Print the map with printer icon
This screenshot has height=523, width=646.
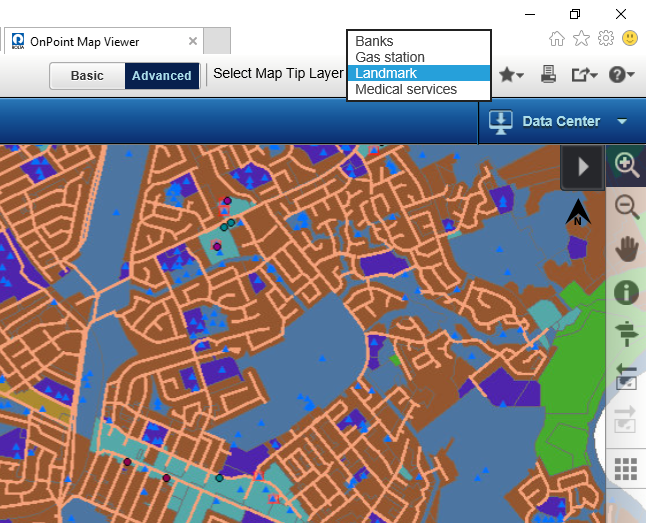click(548, 74)
